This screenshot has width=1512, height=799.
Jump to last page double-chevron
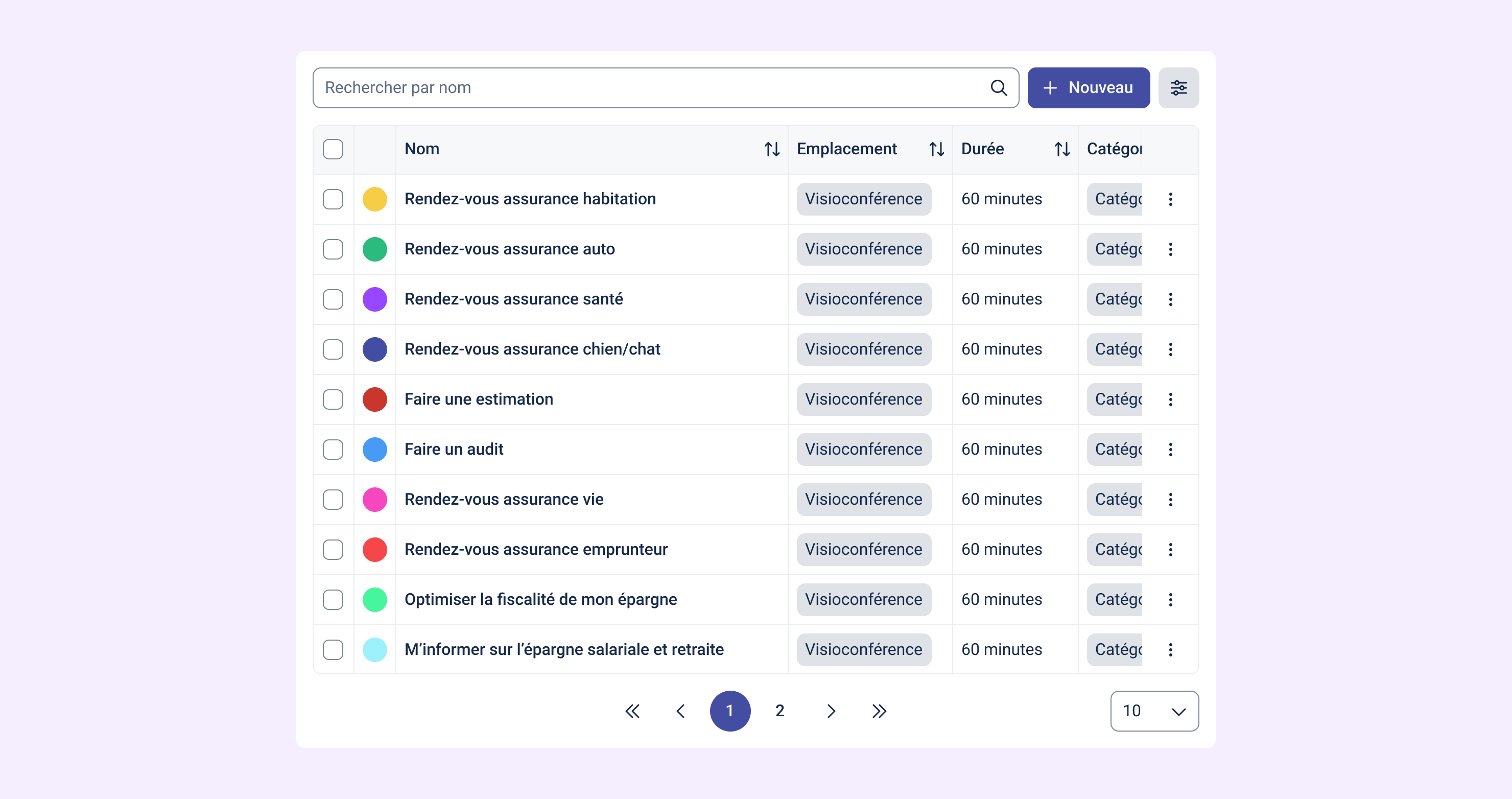(879, 711)
